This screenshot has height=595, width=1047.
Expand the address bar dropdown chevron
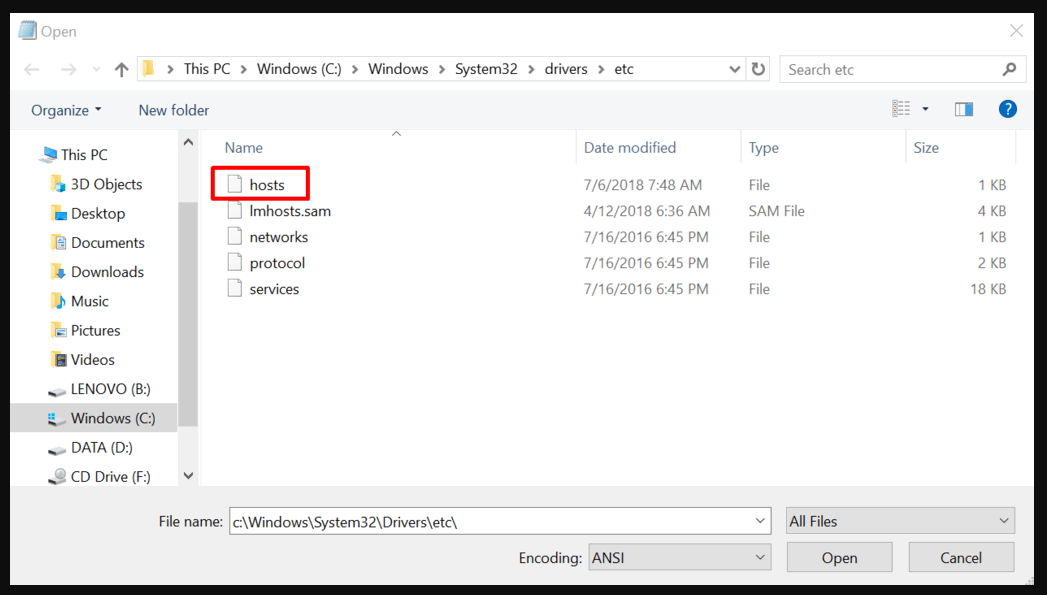(735, 68)
